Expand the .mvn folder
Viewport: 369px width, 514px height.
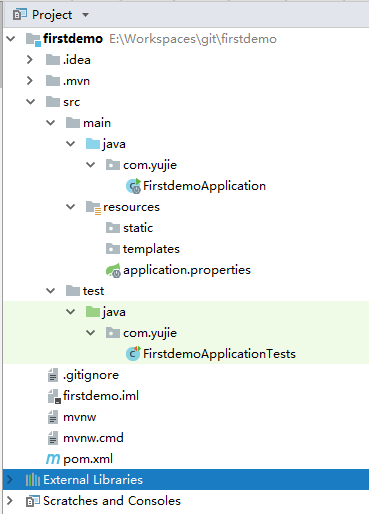pyautogui.click(x=30, y=81)
